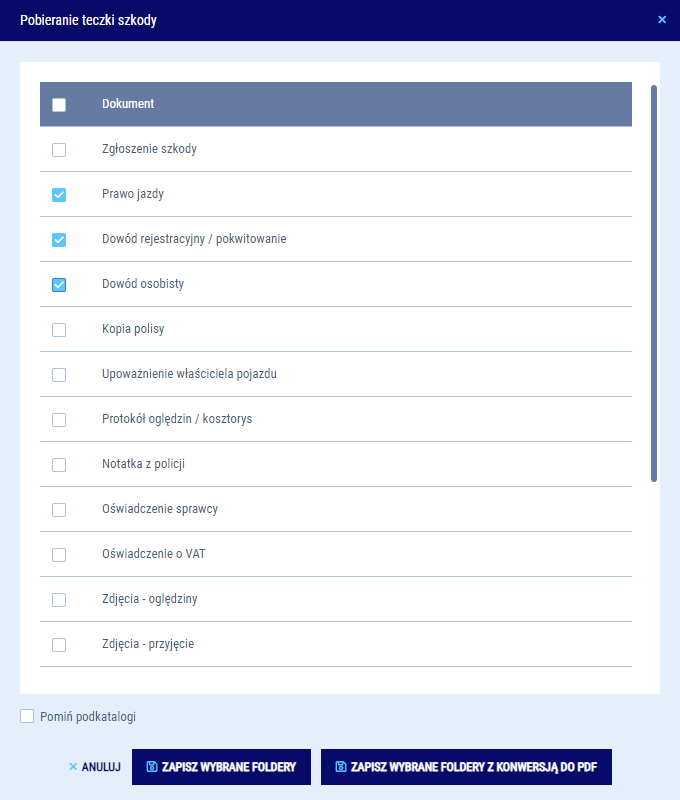Enable the Pomiń podkatalogi option

coord(27,716)
